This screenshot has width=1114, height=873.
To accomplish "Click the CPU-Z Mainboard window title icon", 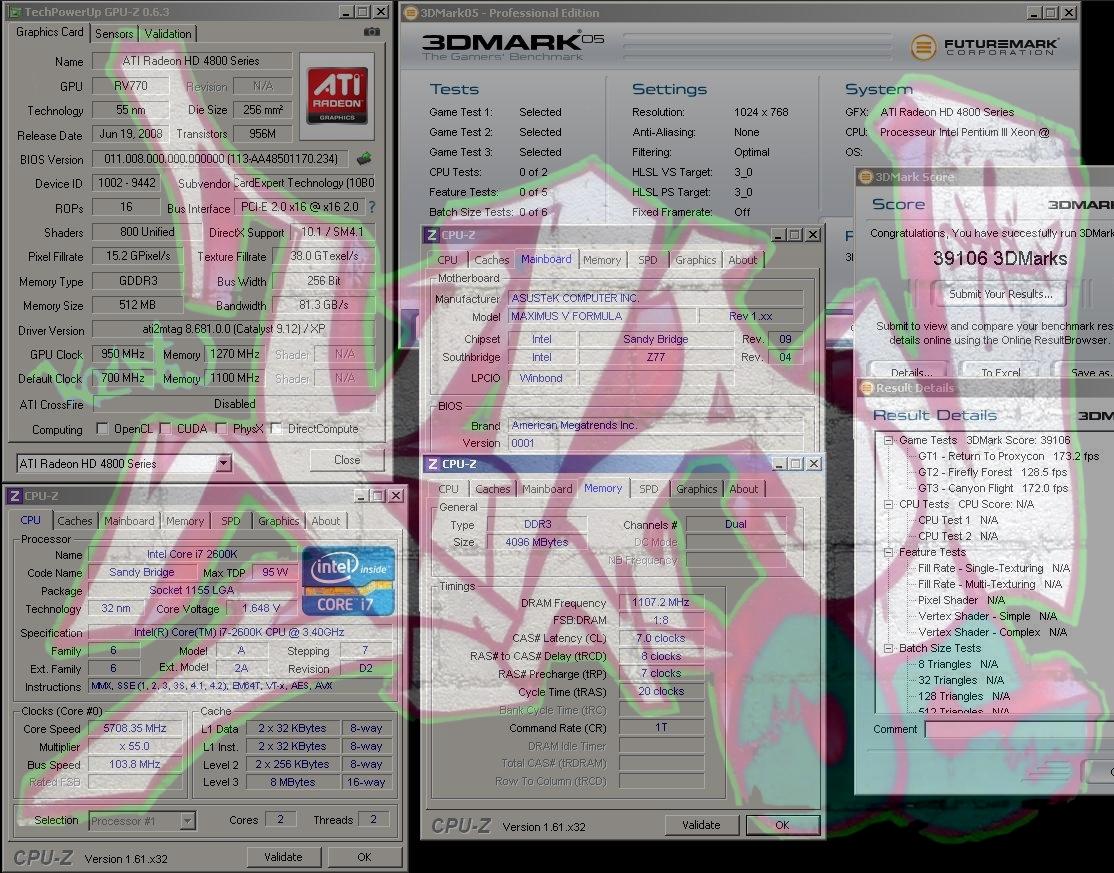I will click(431, 235).
